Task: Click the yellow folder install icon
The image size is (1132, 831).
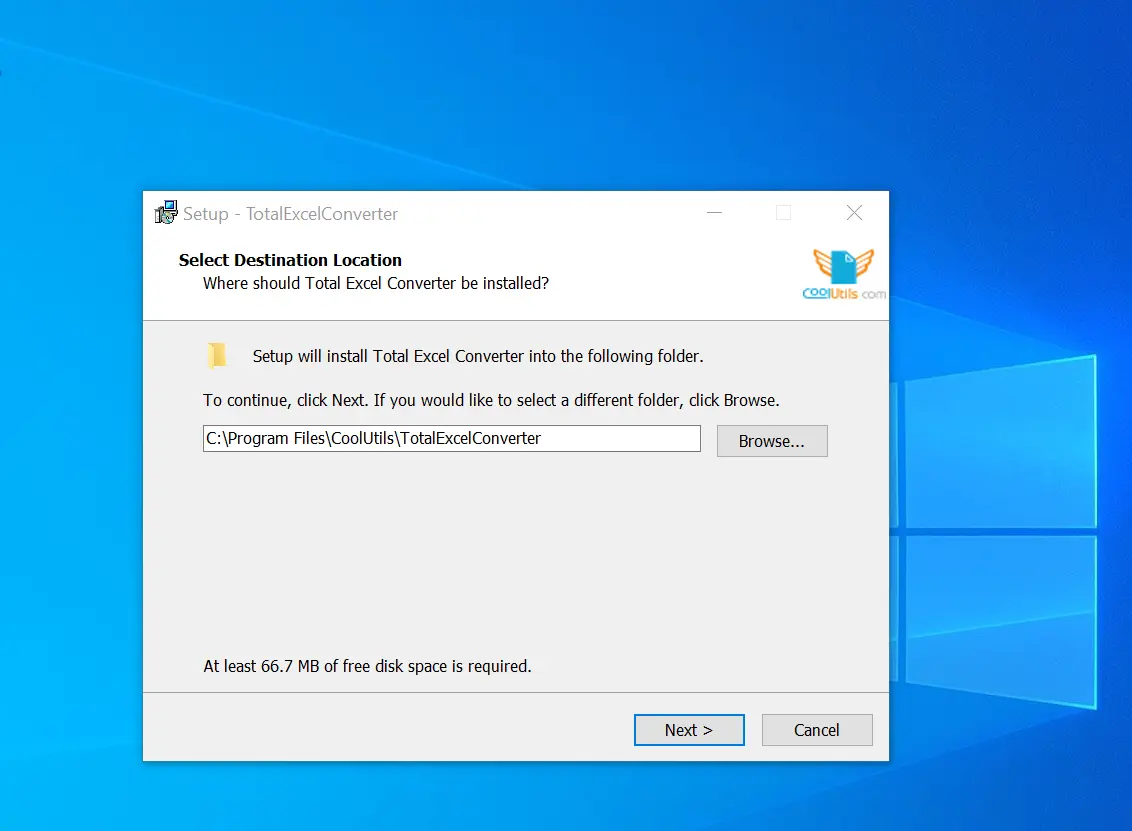Action: tap(218, 355)
